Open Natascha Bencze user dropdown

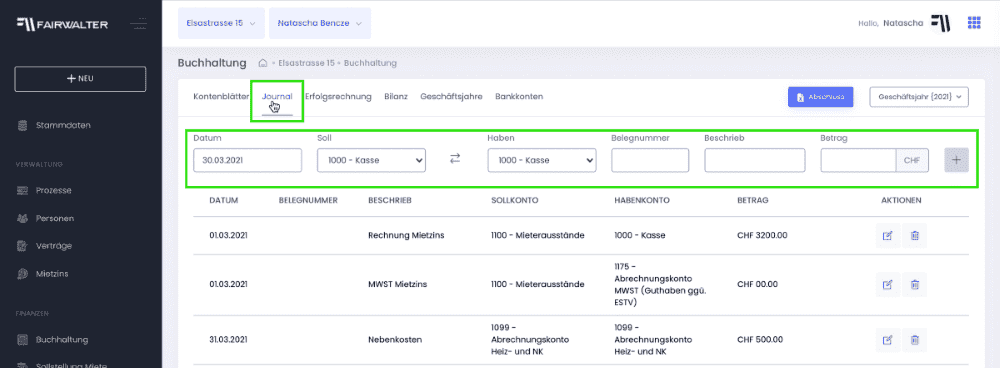pos(320,23)
